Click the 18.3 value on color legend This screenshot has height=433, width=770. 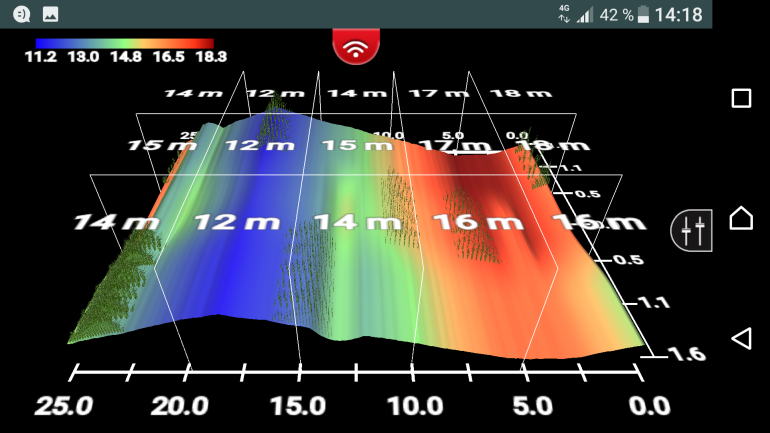tap(195, 57)
